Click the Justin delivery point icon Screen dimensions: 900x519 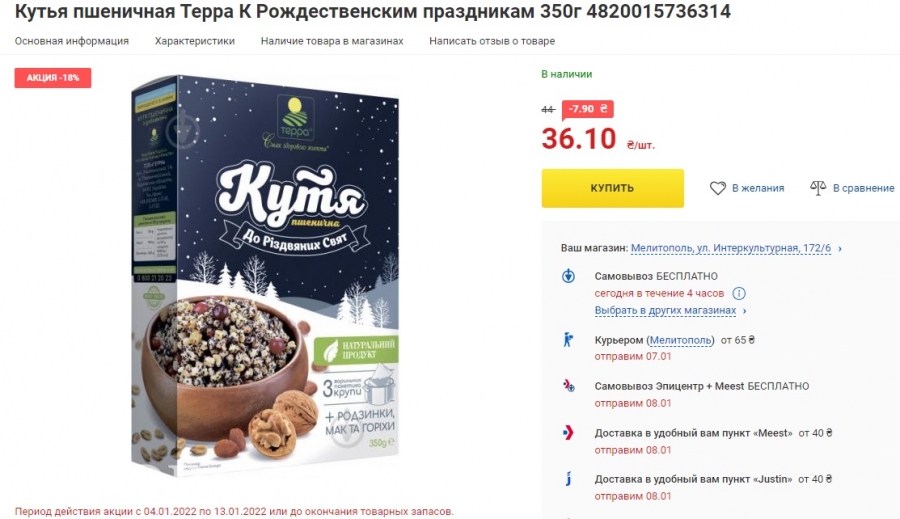tap(568, 479)
